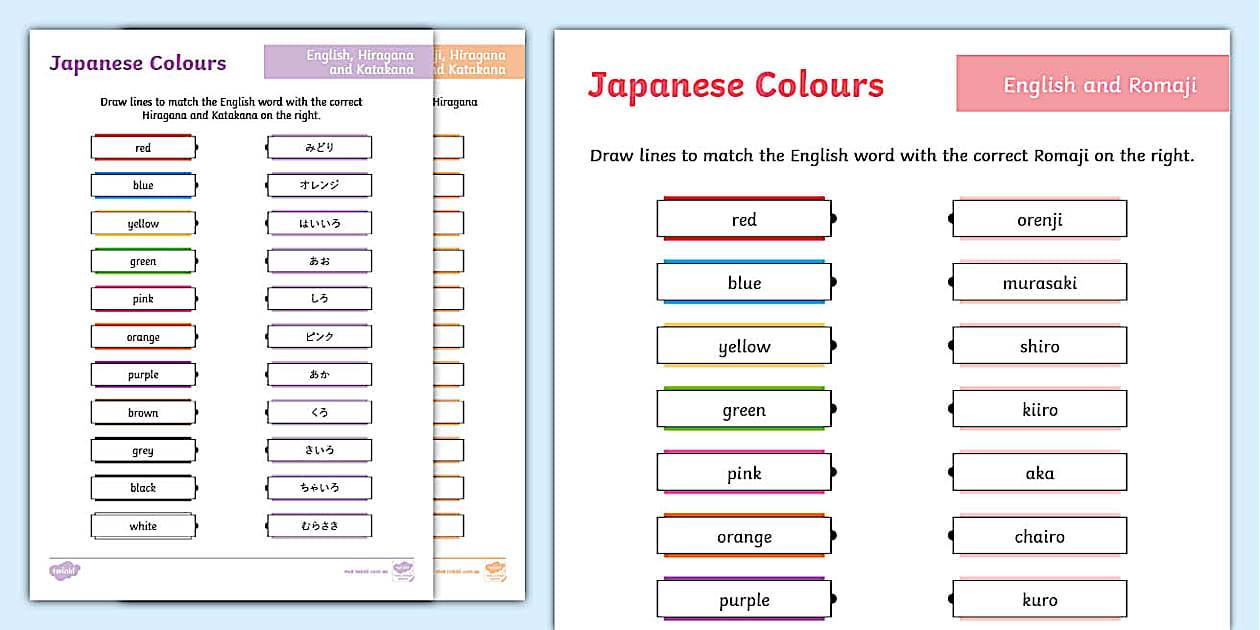1260x630 pixels.
Task: Select the "English and Romaji" header banner
Action: pyautogui.click(x=1091, y=85)
